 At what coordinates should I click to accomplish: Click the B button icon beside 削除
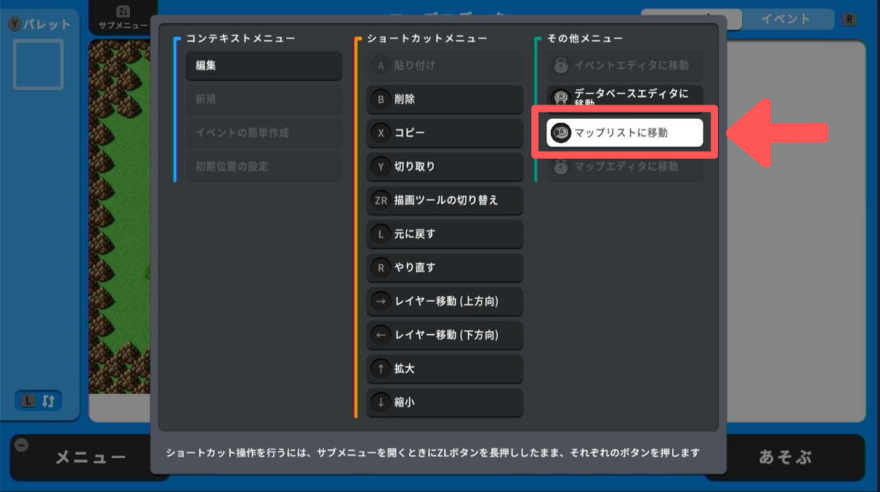coord(381,99)
